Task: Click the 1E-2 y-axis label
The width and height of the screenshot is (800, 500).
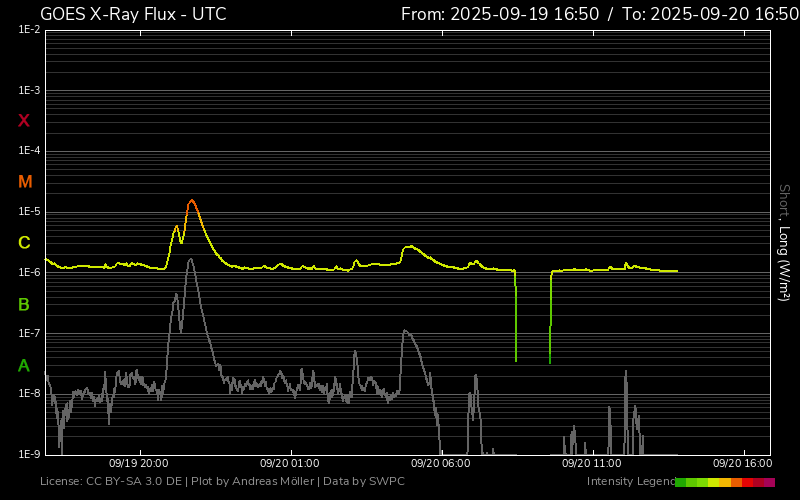Action: [x=29, y=30]
